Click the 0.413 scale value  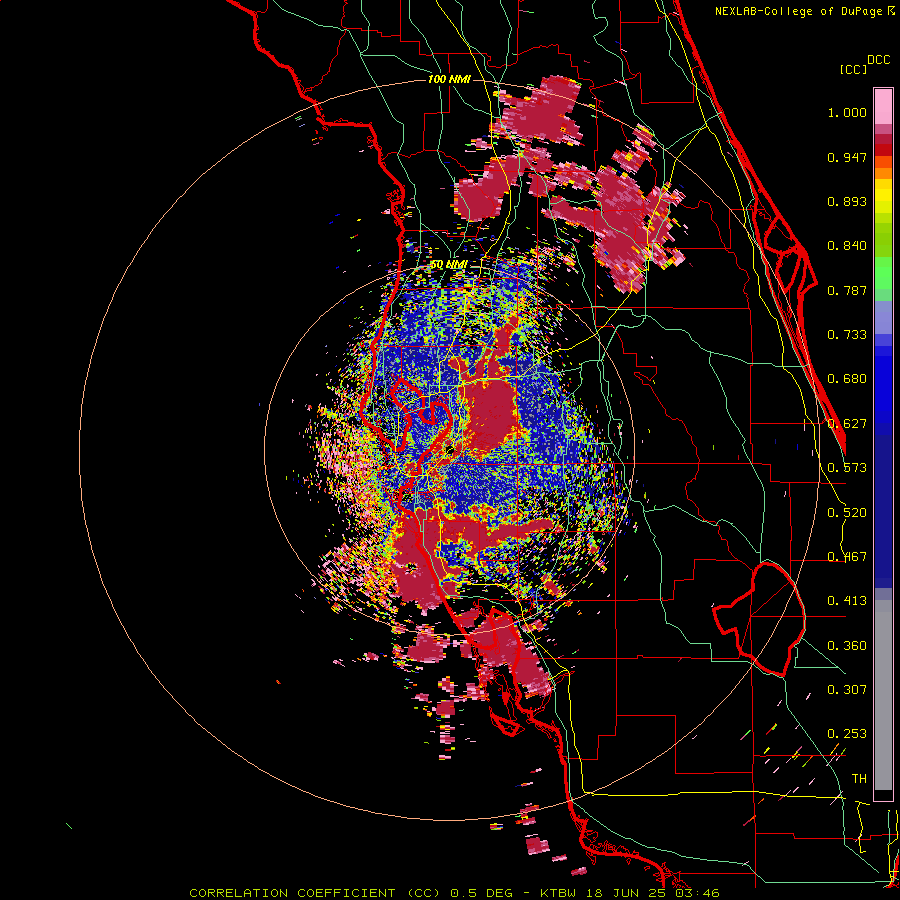coord(847,601)
